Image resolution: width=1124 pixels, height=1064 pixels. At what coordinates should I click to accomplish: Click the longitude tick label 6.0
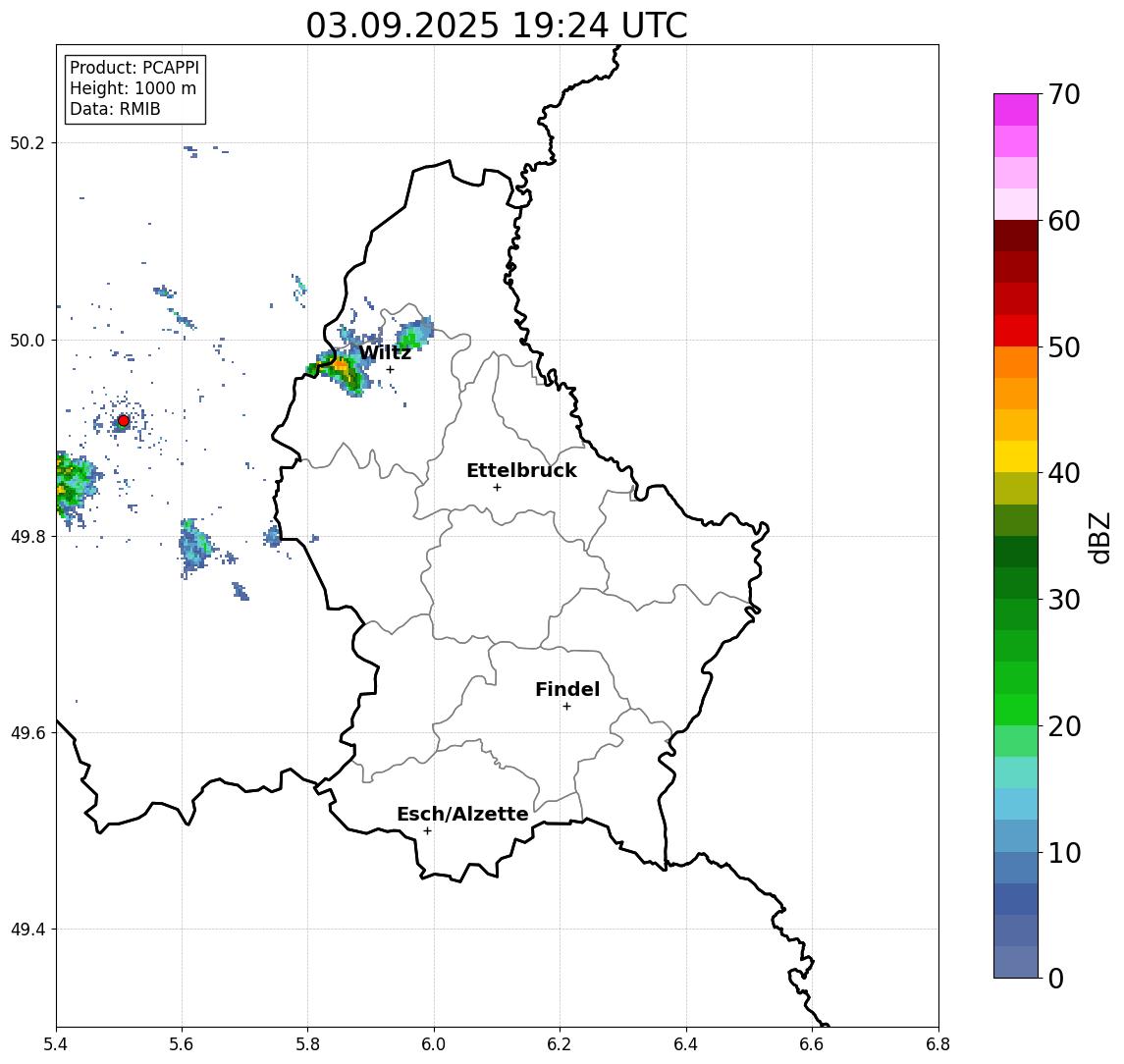(435, 1044)
